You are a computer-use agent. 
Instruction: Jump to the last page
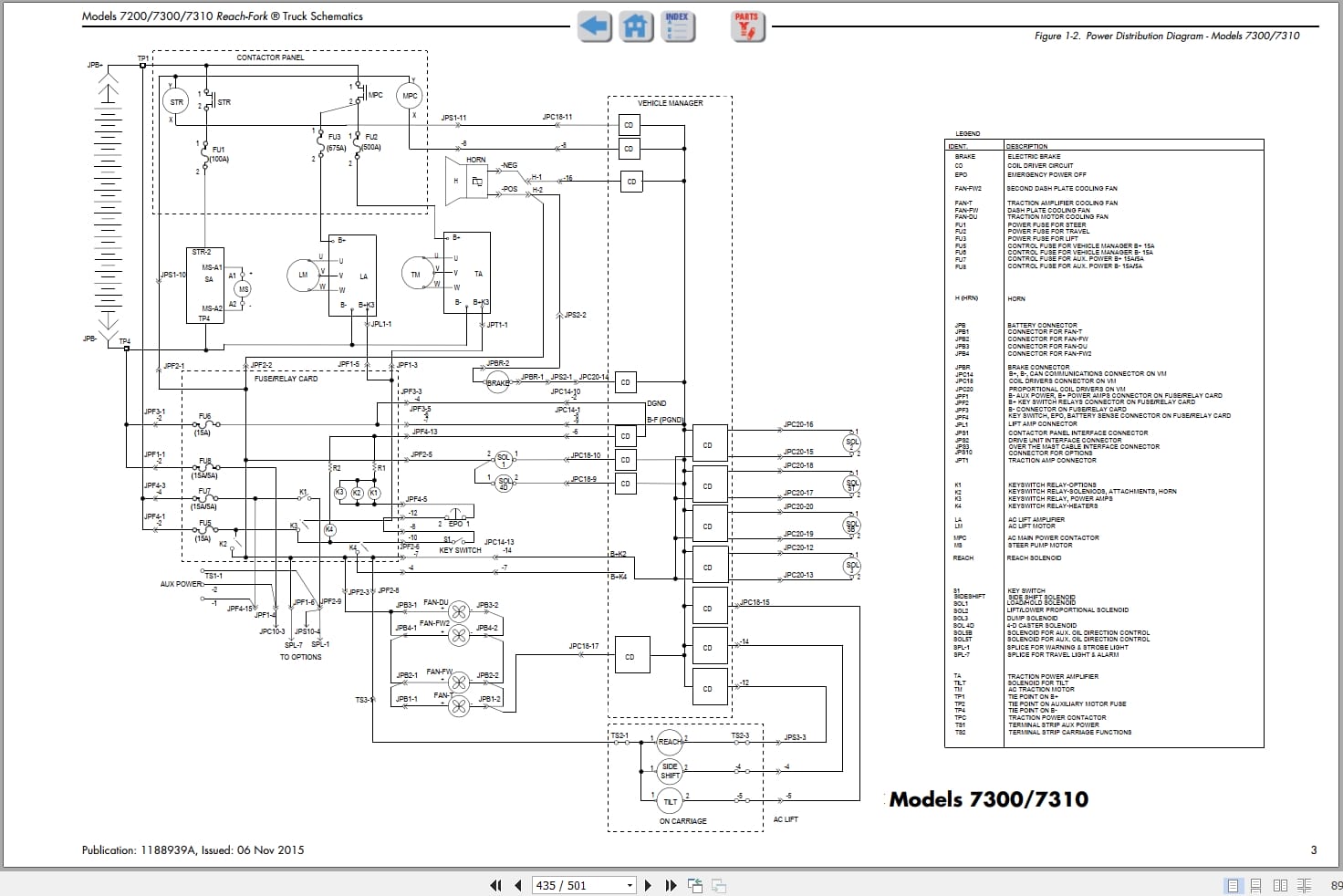pyautogui.click(x=671, y=885)
